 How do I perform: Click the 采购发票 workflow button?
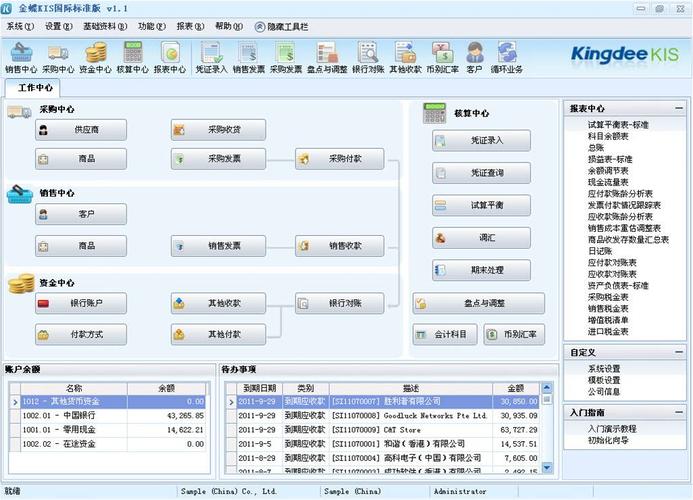218,159
